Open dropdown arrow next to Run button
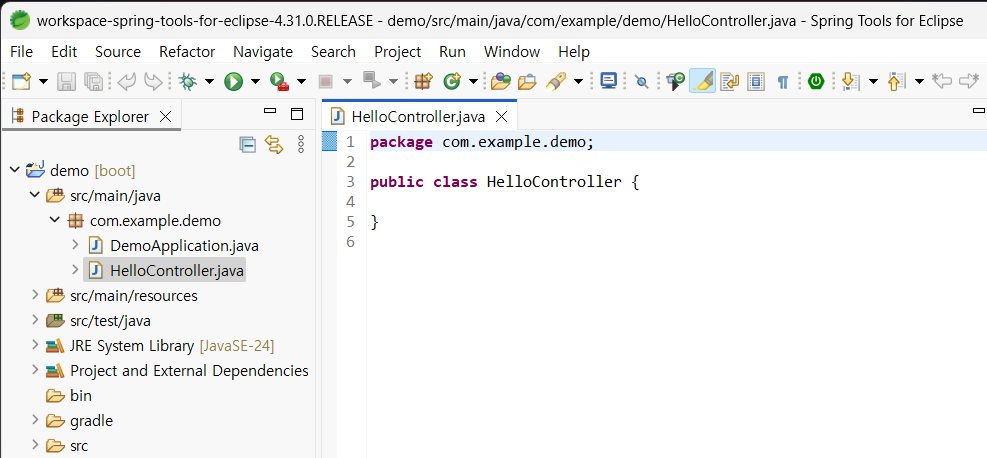Viewport: 987px width, 458px height. 255,82
